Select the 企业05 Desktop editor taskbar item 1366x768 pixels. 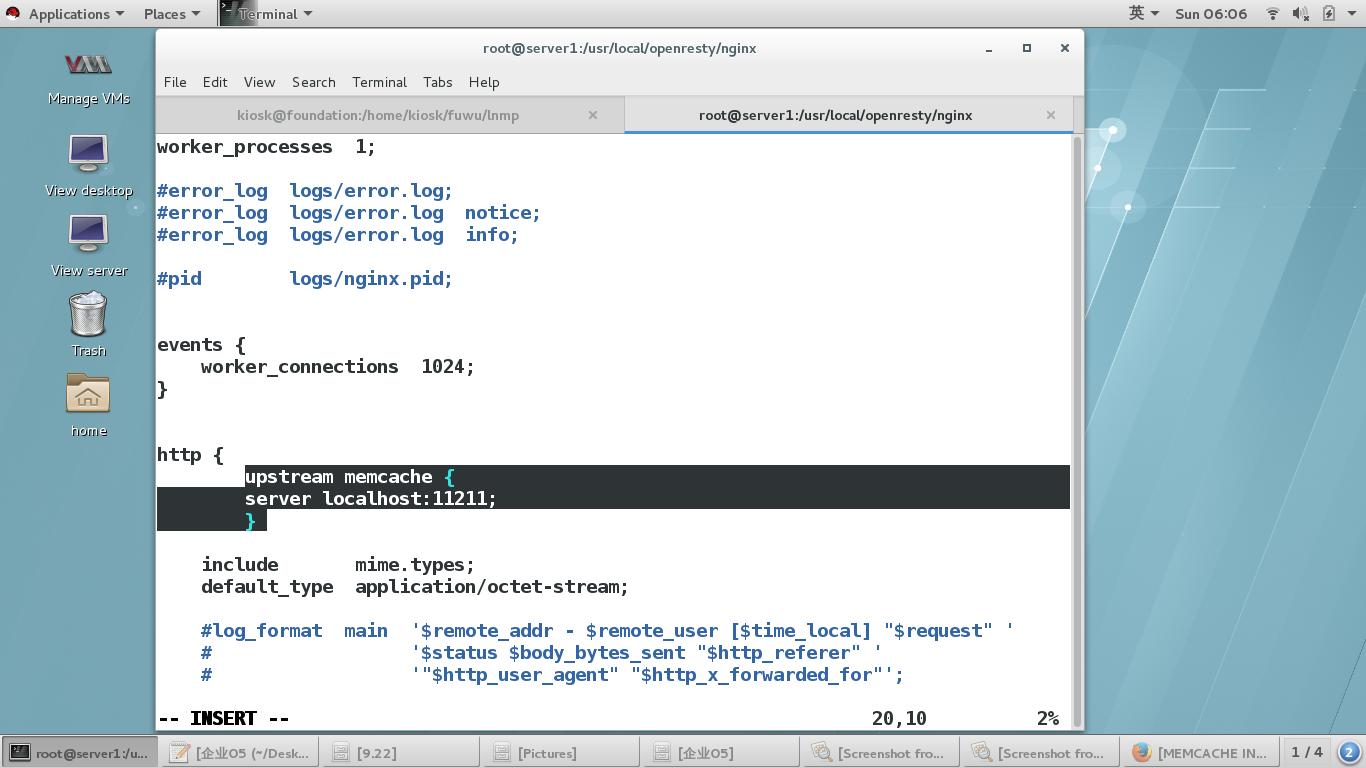[240, 752]
